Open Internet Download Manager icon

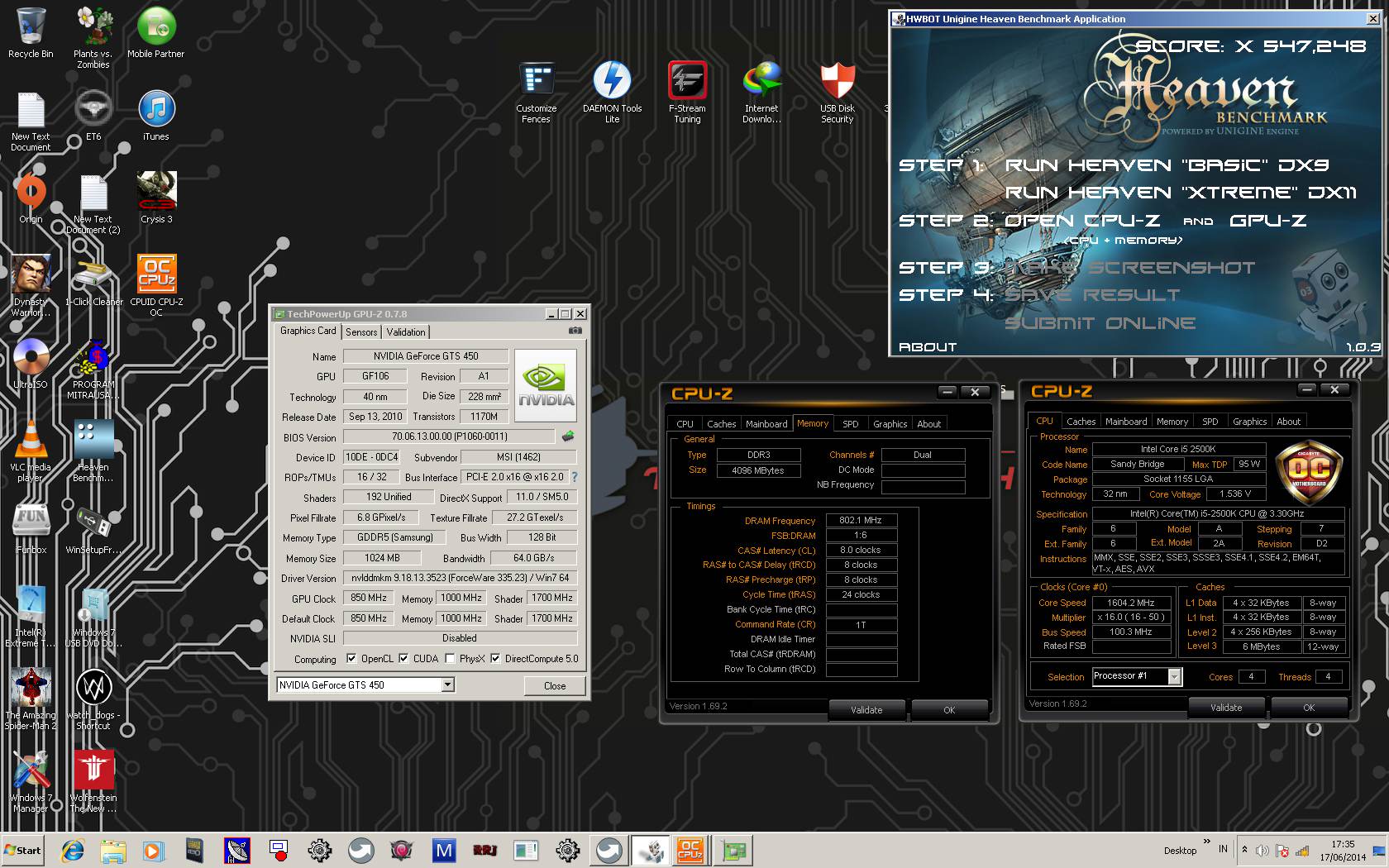(761, 92)
